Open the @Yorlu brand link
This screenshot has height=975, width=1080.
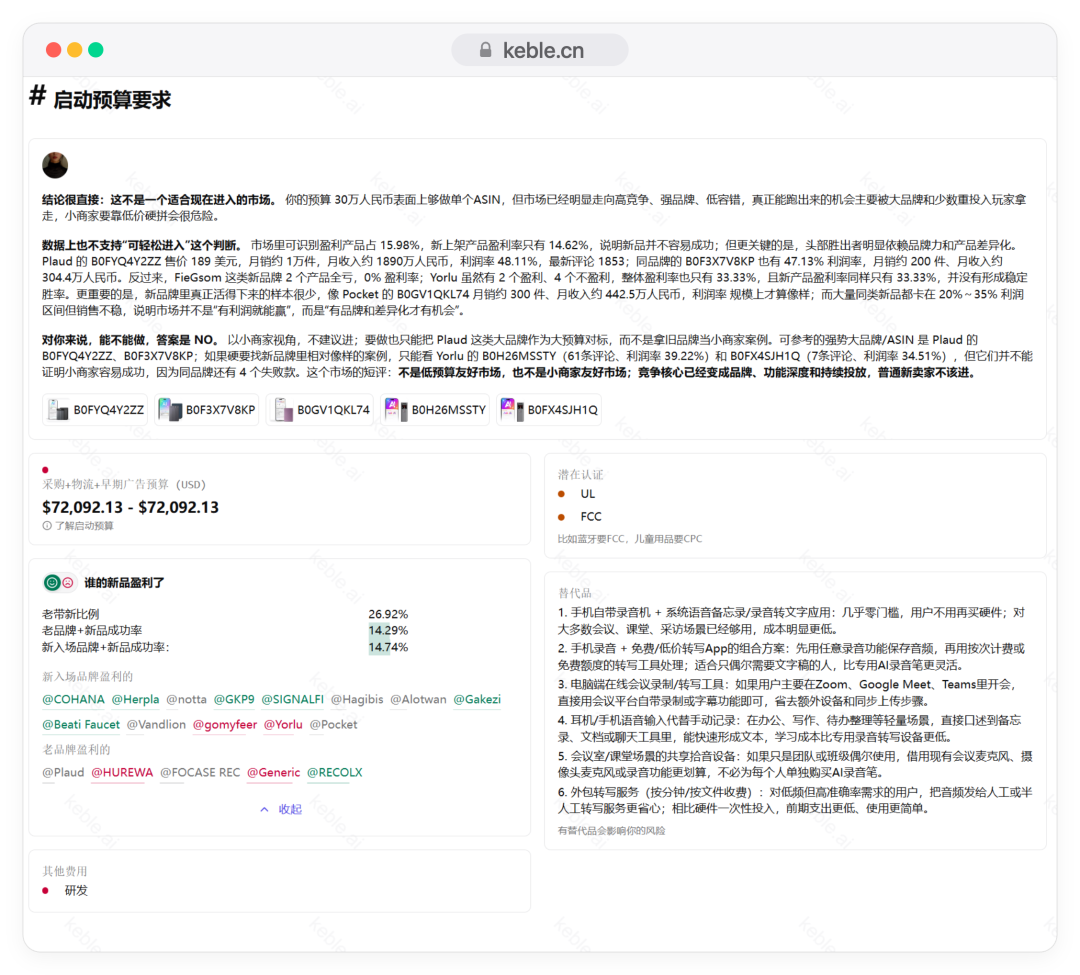tap(283, 724)
